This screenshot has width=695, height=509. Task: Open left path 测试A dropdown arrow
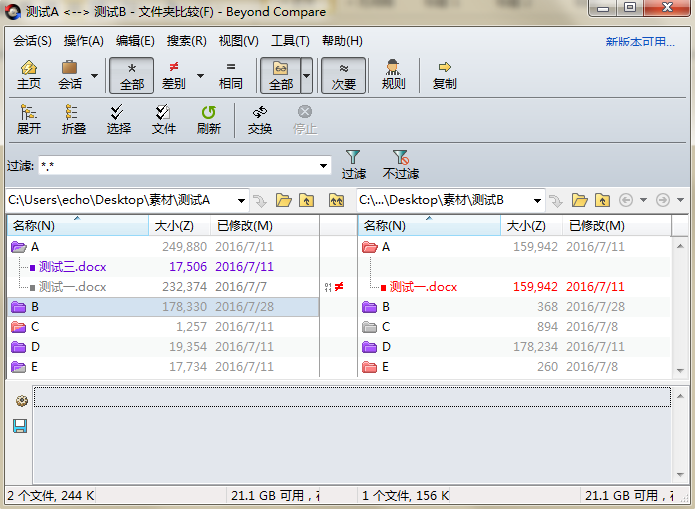pyautogui.click(x=241, y=201)
